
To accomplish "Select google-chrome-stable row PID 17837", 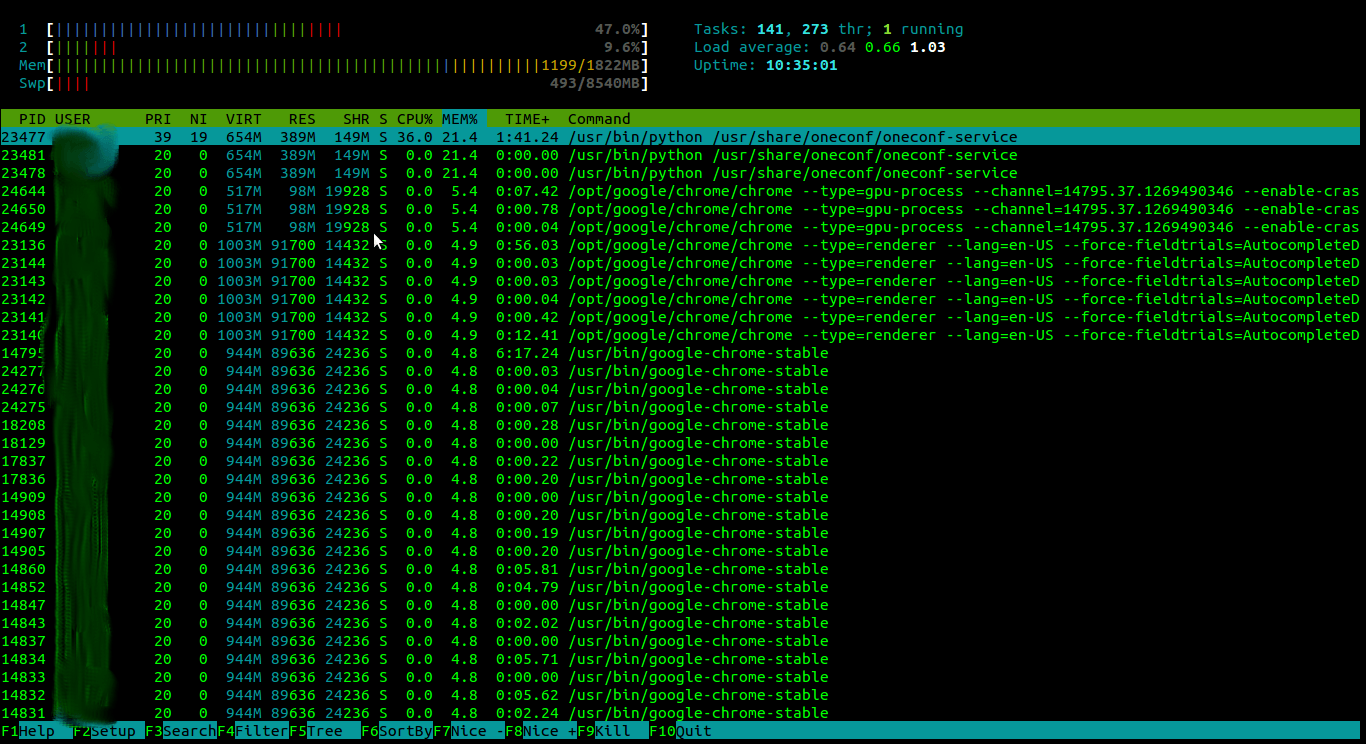I will [680, 461].
